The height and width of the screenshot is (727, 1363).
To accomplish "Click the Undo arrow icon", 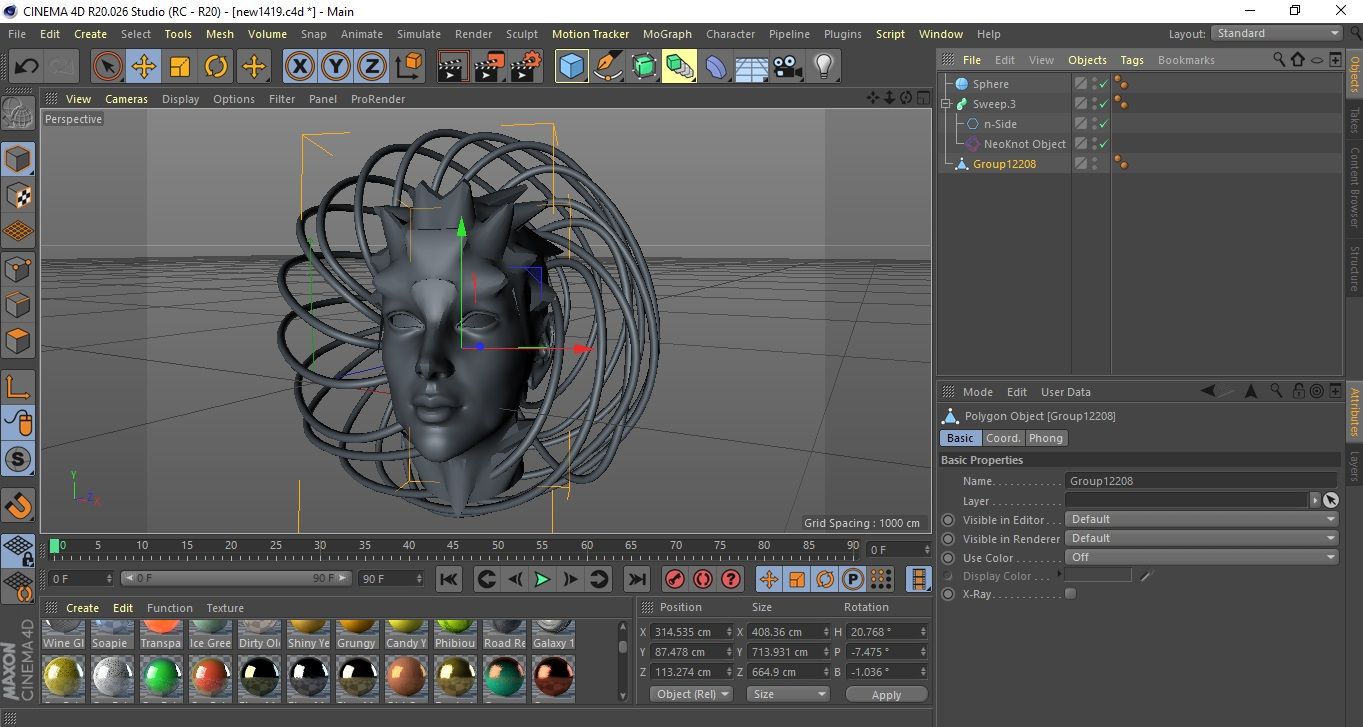I will click(26, 67).
